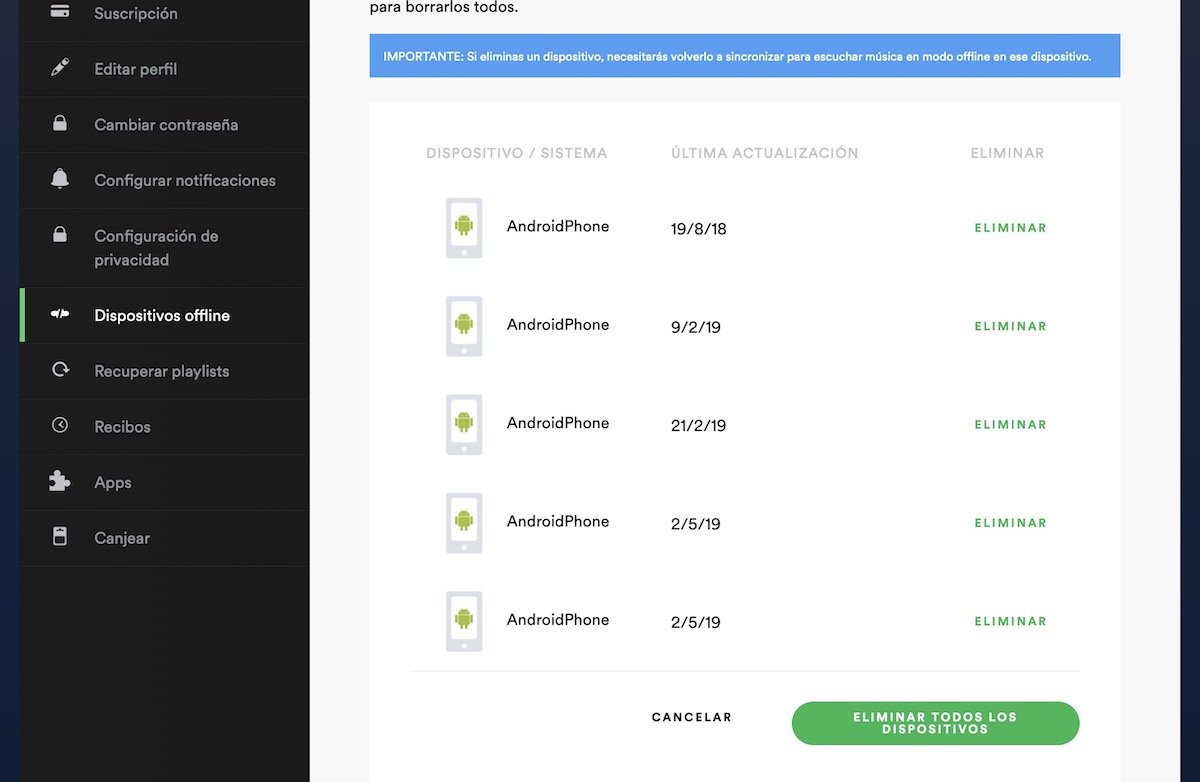This screenshot has height=782, width=1200.
Task: Open the Recibos page
Action: click(122, 426)
